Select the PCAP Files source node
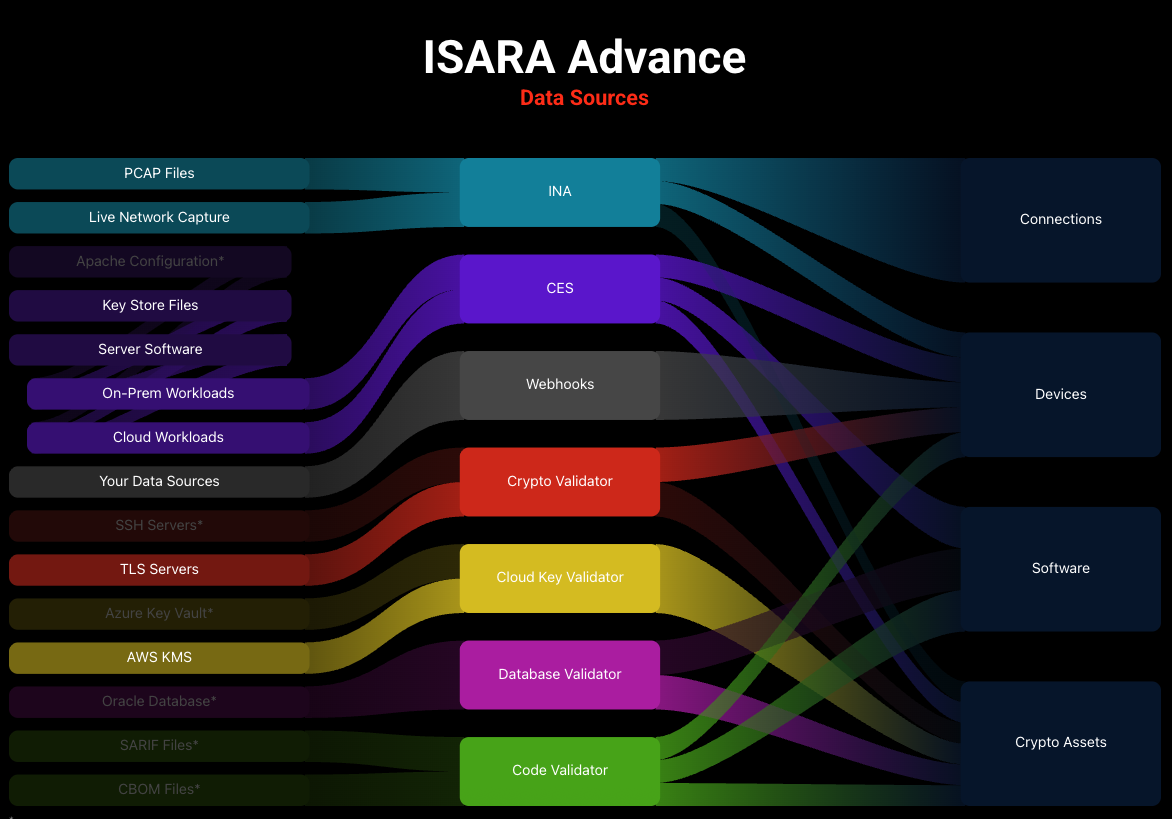The width and height of the screenshot is (1172, 819). pos(159,173)
